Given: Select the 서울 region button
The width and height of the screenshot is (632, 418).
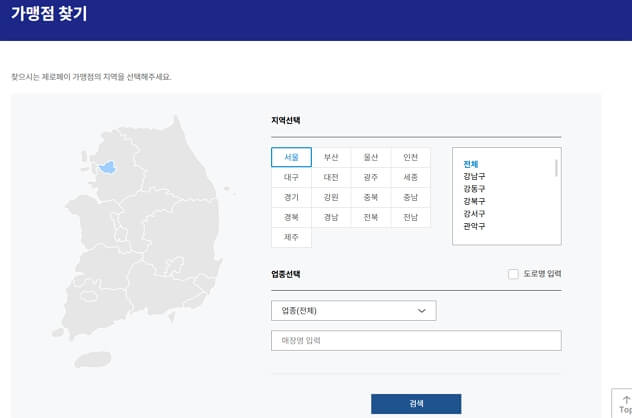Looking at the screenshot, I should pyautogui.click(x=291, y=157).
